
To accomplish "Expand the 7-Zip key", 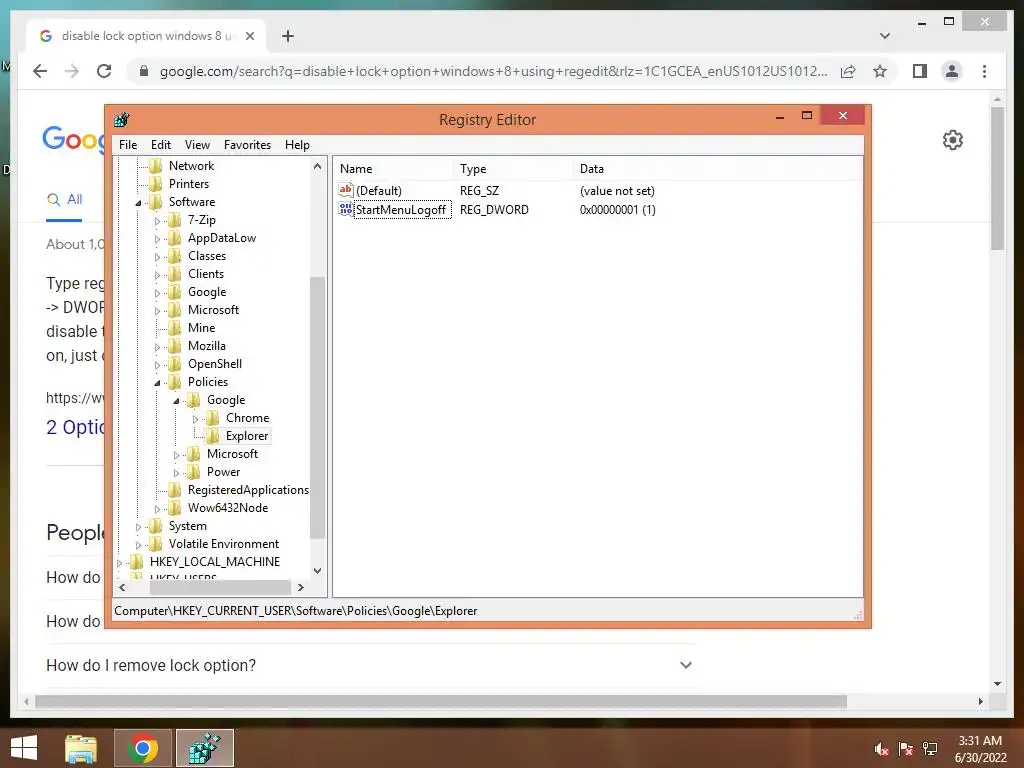I will click(x=157, y=221).
